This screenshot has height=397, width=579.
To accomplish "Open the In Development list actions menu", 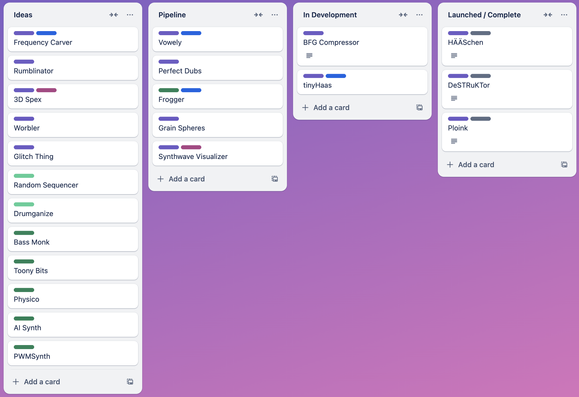I will [x=419, y=15].
